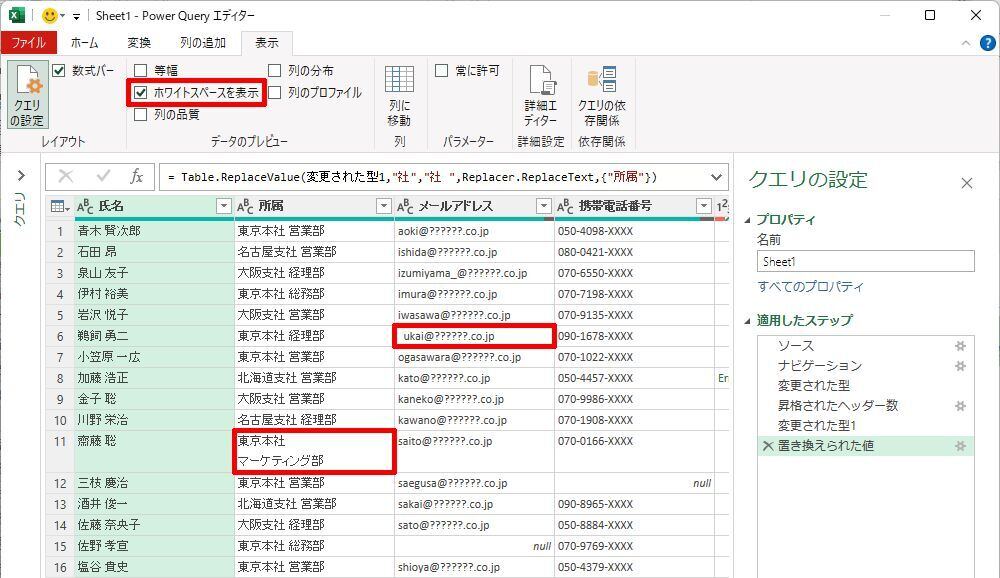Click the すべてのプロパティ link
The height and width of the screenshot is (578, 1000).
point(810,287)
